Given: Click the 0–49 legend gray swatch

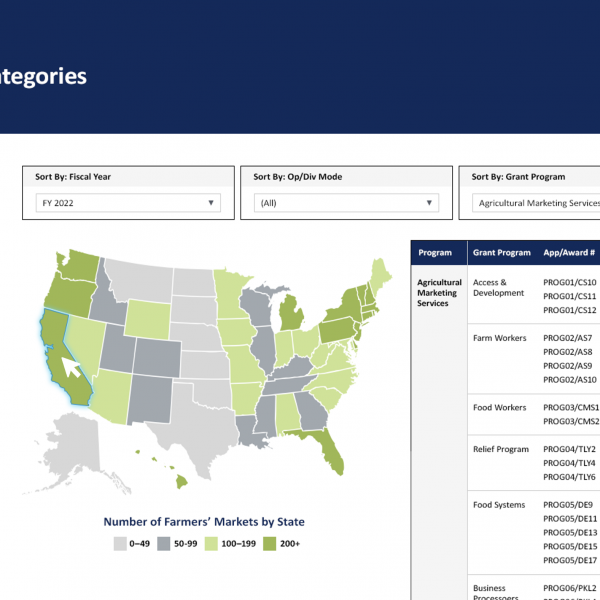Looking at the screenshot, I should point(119,544).
